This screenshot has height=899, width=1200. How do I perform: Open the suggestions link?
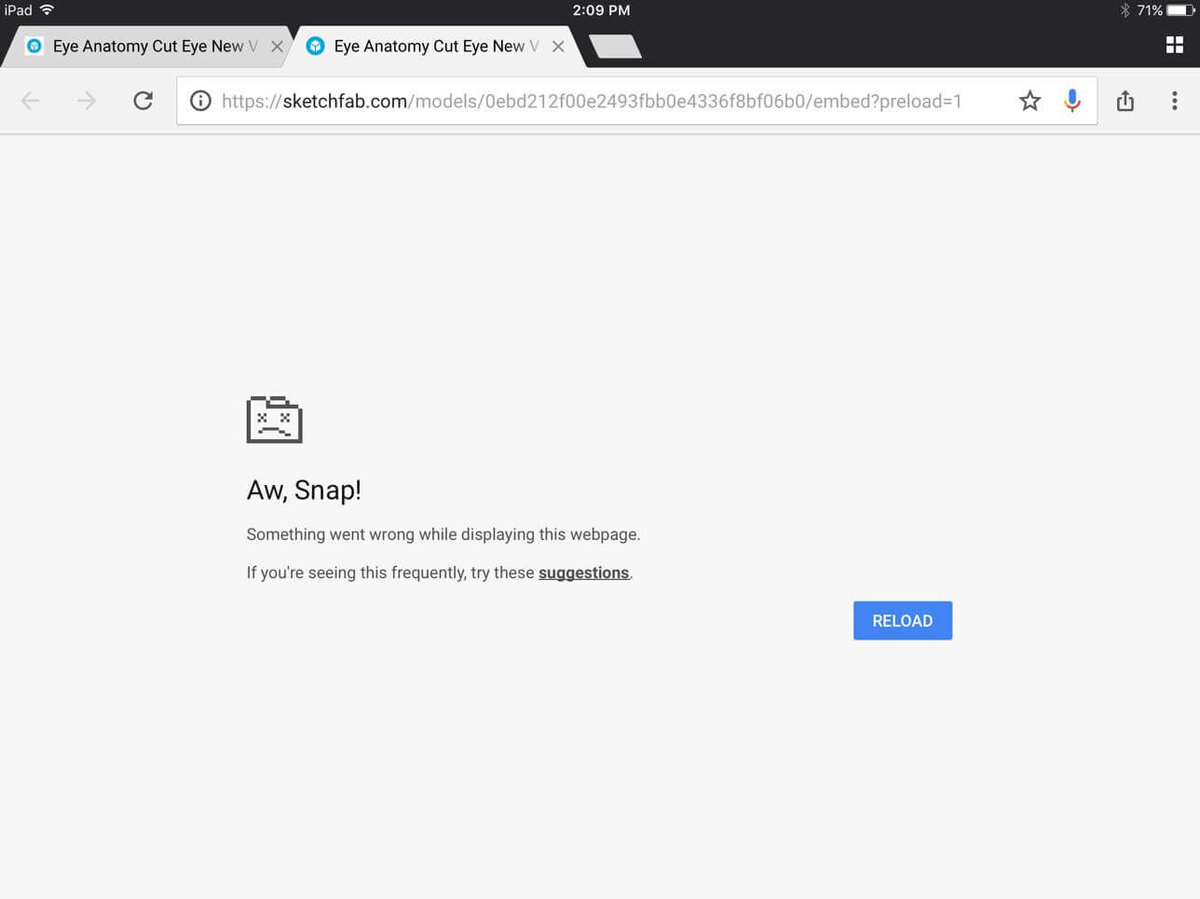click(x=584, y=572)
